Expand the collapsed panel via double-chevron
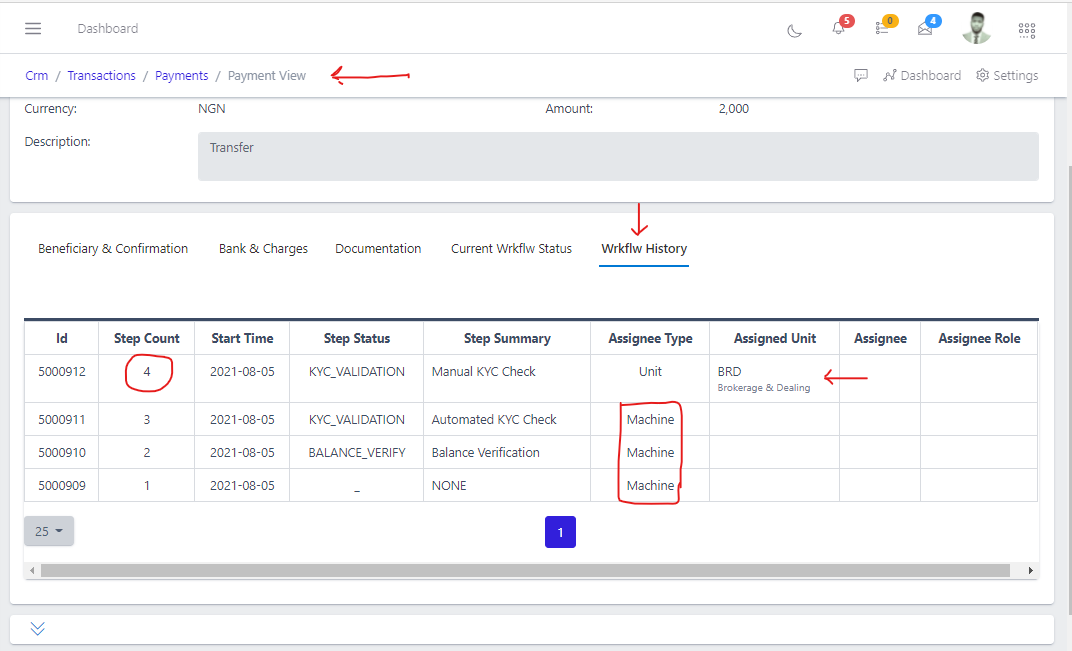This screenshot has height=651, width=1072. click(x=37, y=628)
